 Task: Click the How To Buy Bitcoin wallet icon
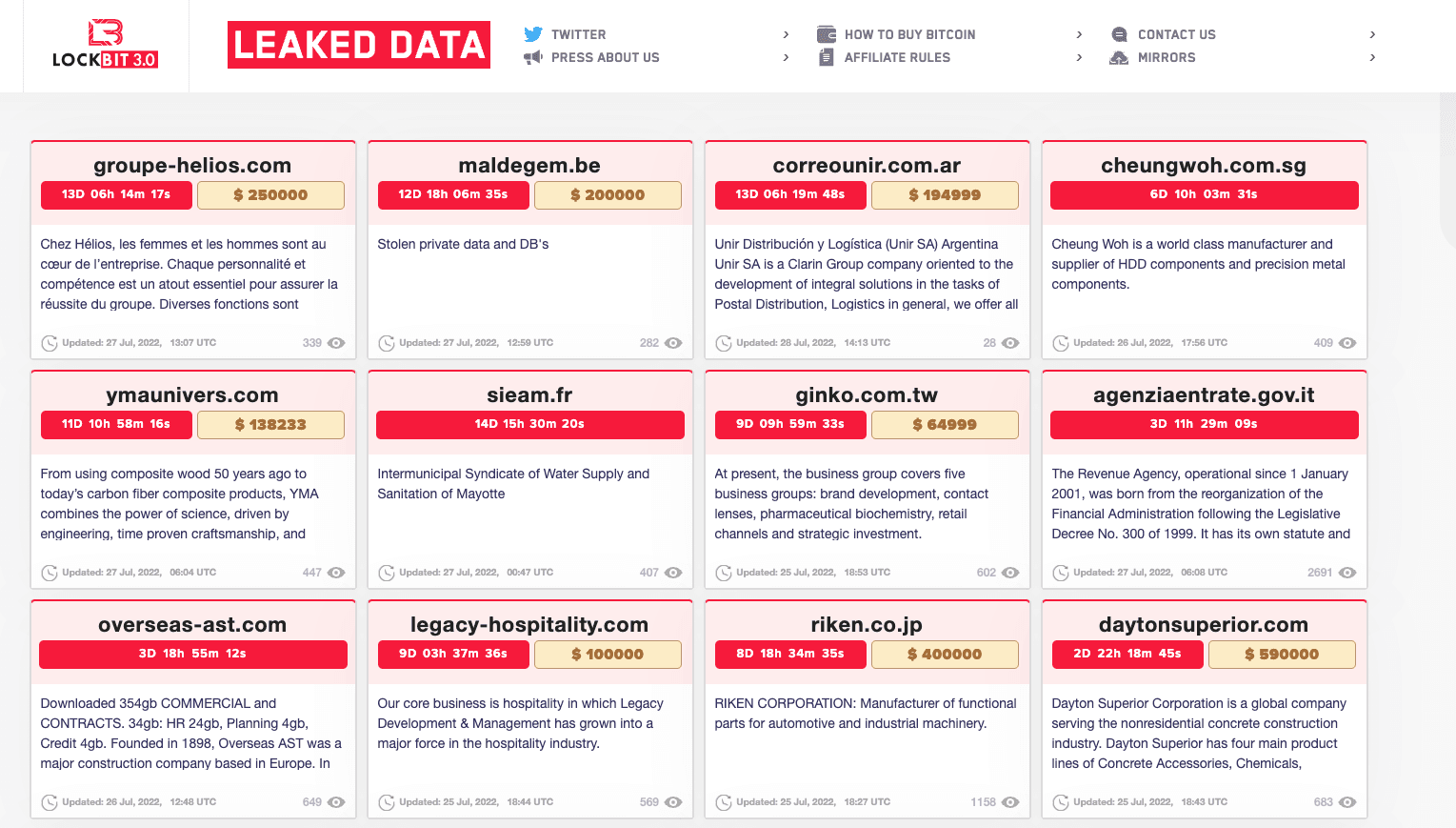click(x=827, y=34)
